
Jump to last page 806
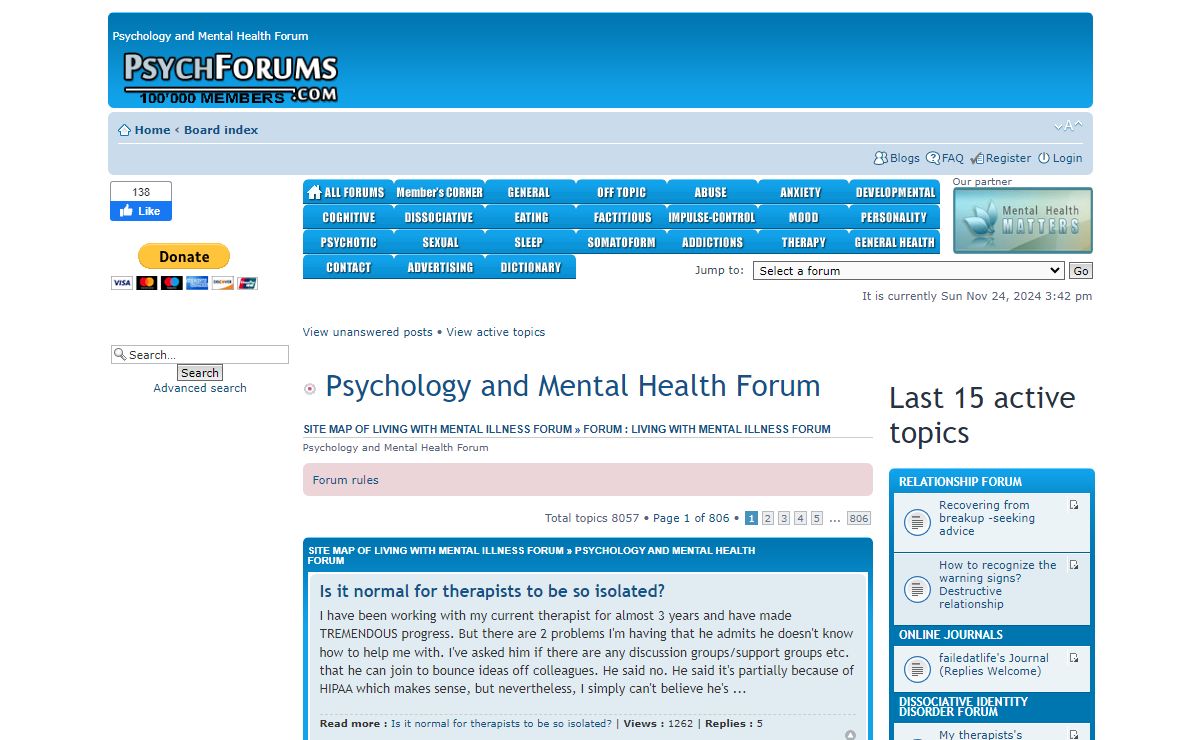[858, 518]
